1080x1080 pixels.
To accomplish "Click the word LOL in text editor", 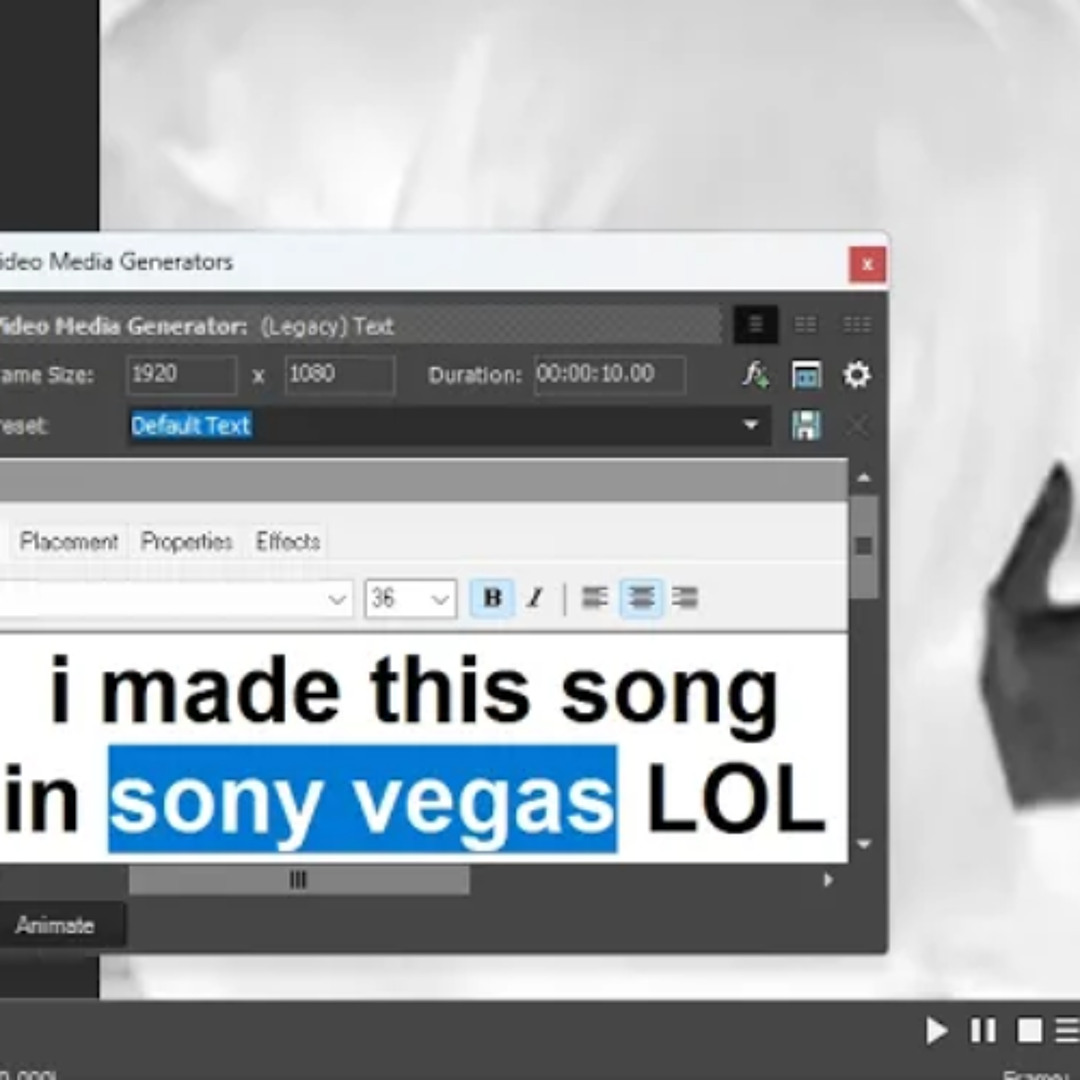I will 735,798.
